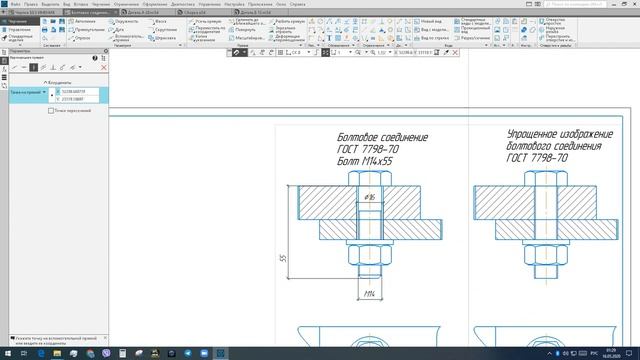This screenshot has height=360, width=640.
Task: Select horizontal line mode in Параметры panel
Action: [x=24, y=67]
